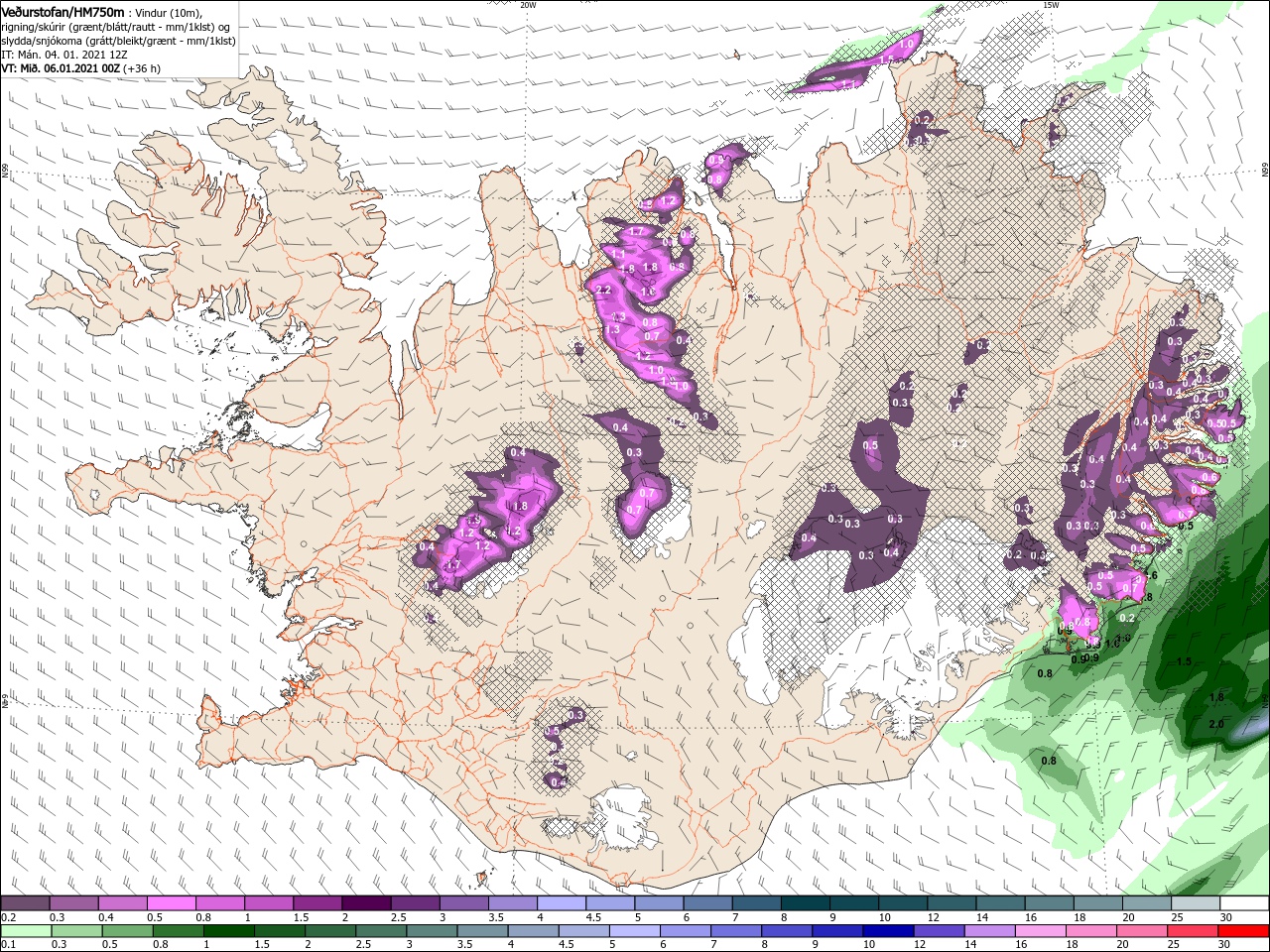1270x952 pixels.
Task: Click the 'IT: Mán. 04. 01. 2021 12Z' line
Action: point(63,55)
